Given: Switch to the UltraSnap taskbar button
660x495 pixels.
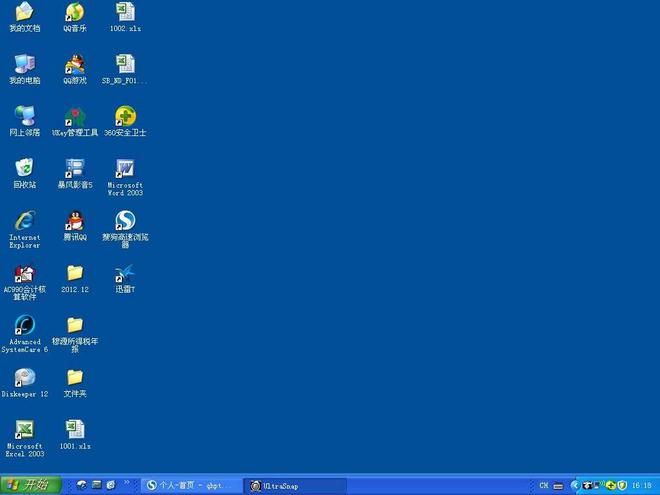Looking at the screenshot, I should coord(296,486).
